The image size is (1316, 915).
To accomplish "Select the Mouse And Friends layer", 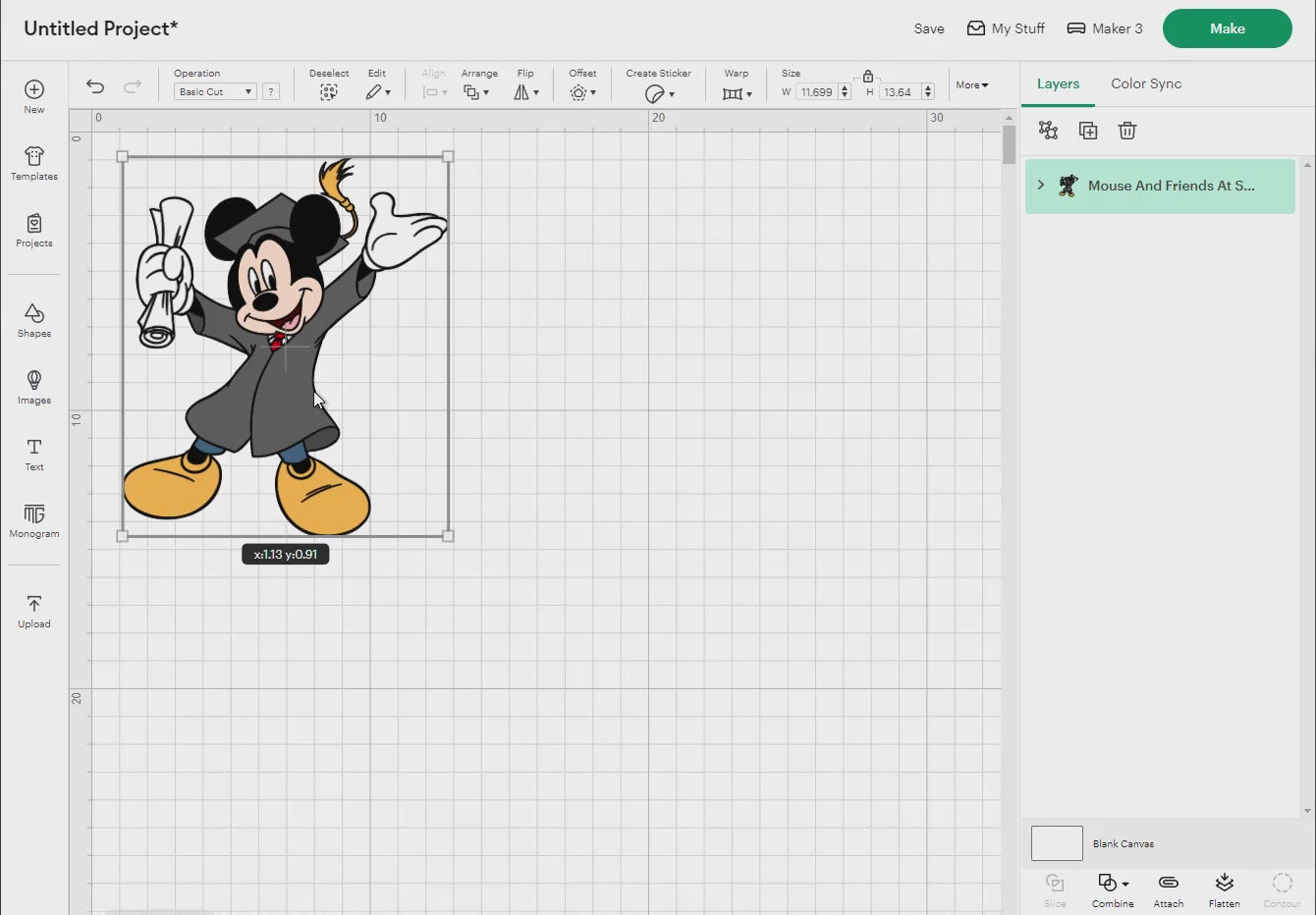I will pos(1160,186).
